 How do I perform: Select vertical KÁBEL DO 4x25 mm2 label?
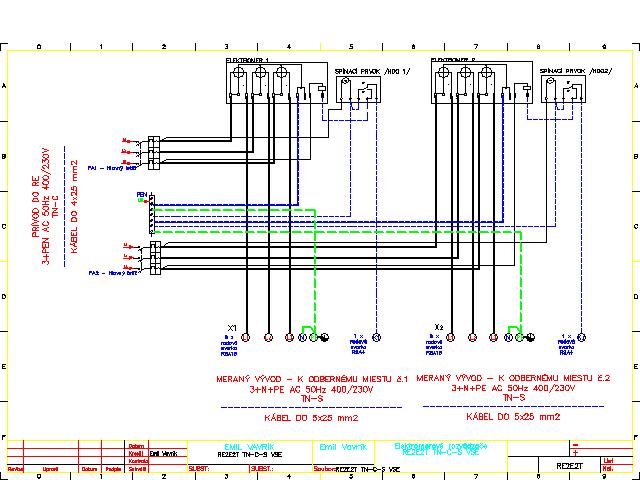[x=74, y=207]
